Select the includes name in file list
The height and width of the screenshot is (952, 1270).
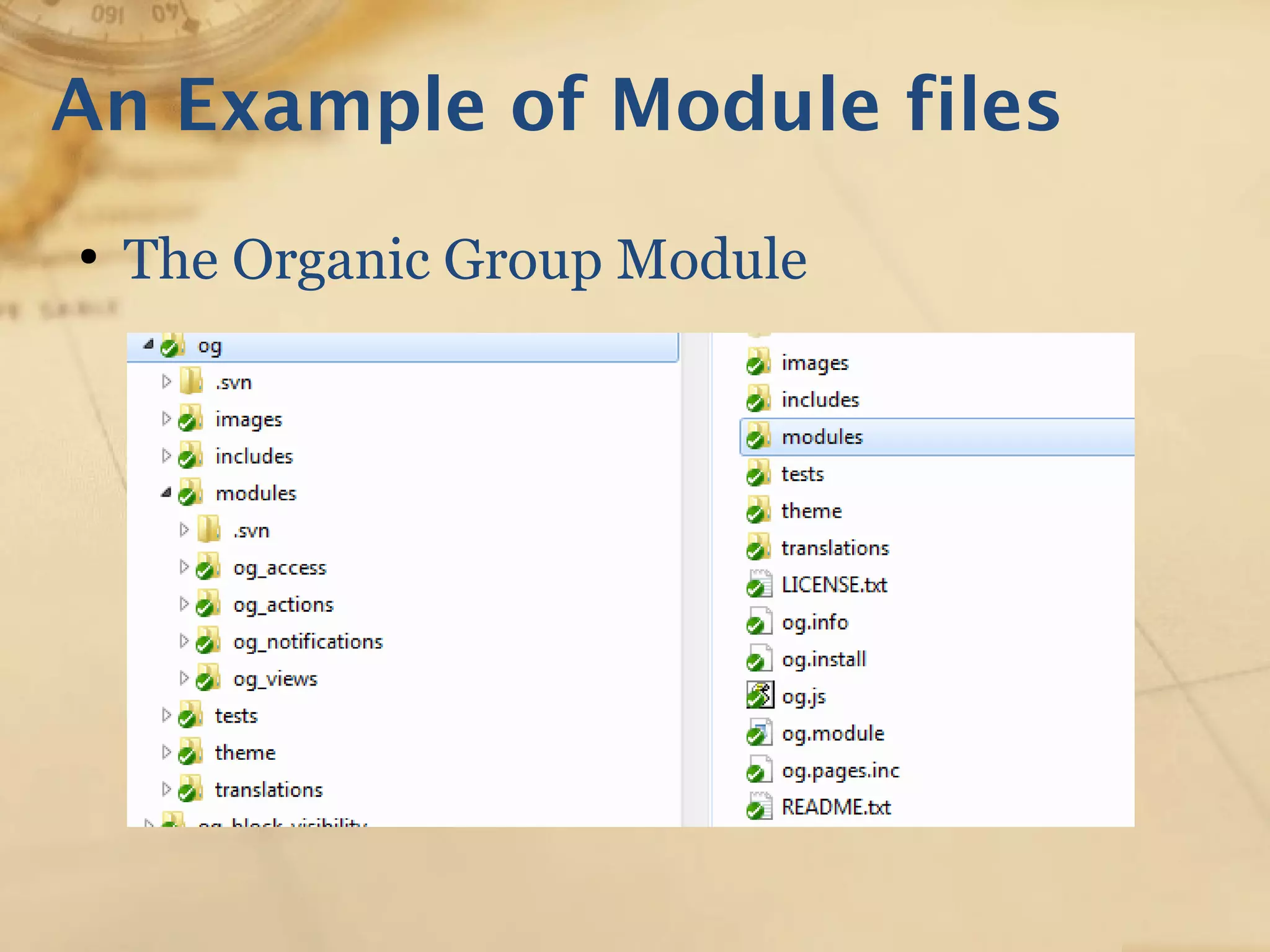(x=820, y=400)
